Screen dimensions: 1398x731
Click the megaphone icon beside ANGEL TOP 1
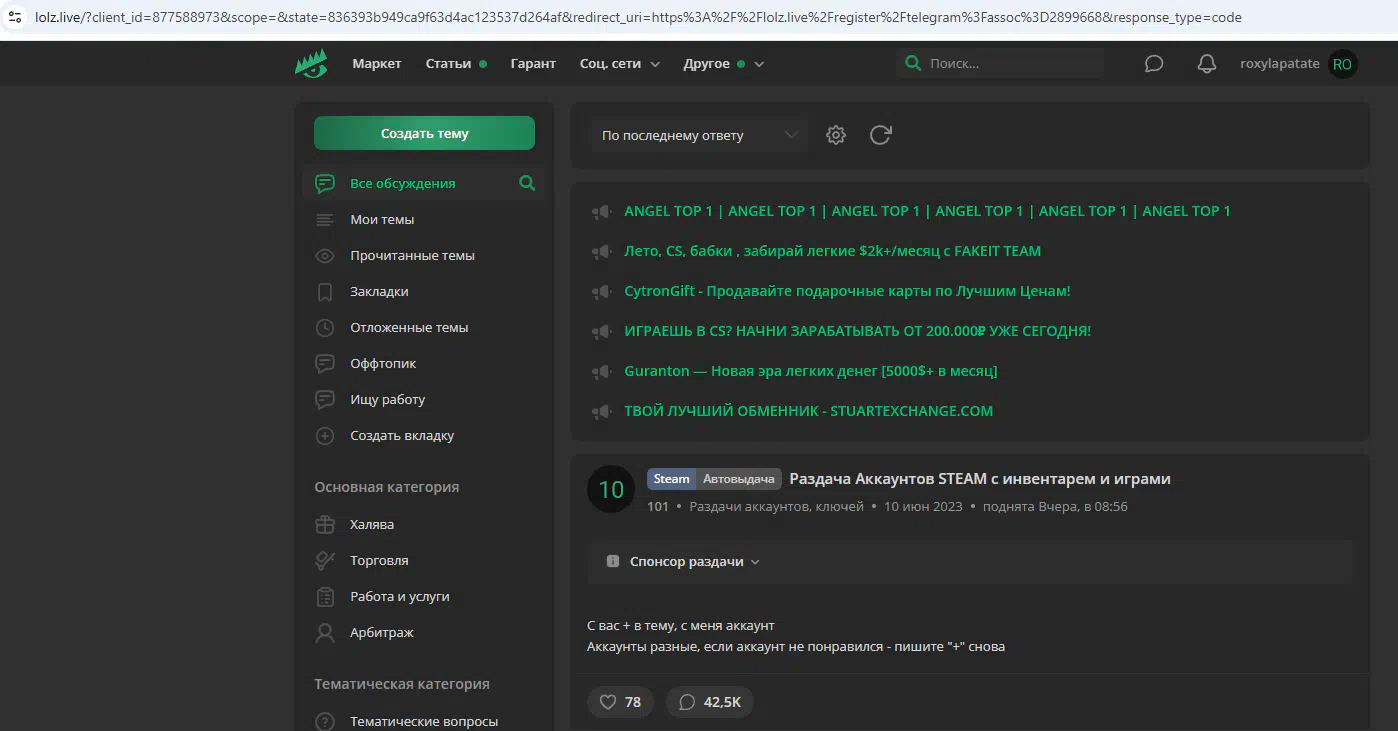pos(601,211)
